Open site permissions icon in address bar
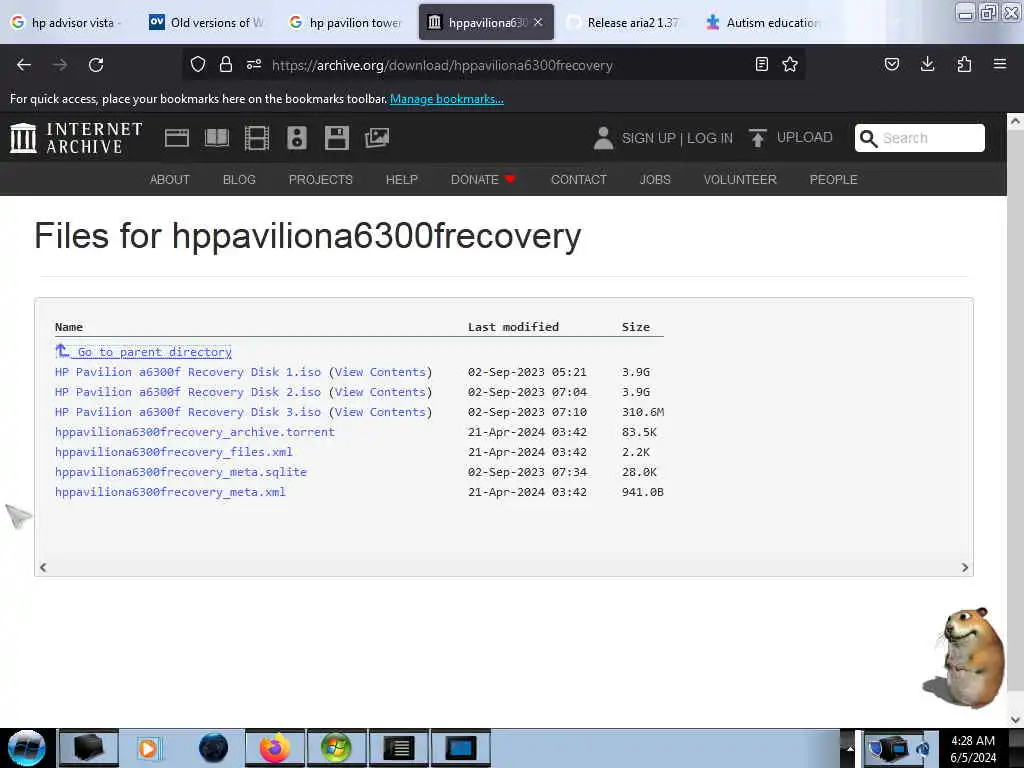Viewport: 1024px width, 768px height. [254, 64]
